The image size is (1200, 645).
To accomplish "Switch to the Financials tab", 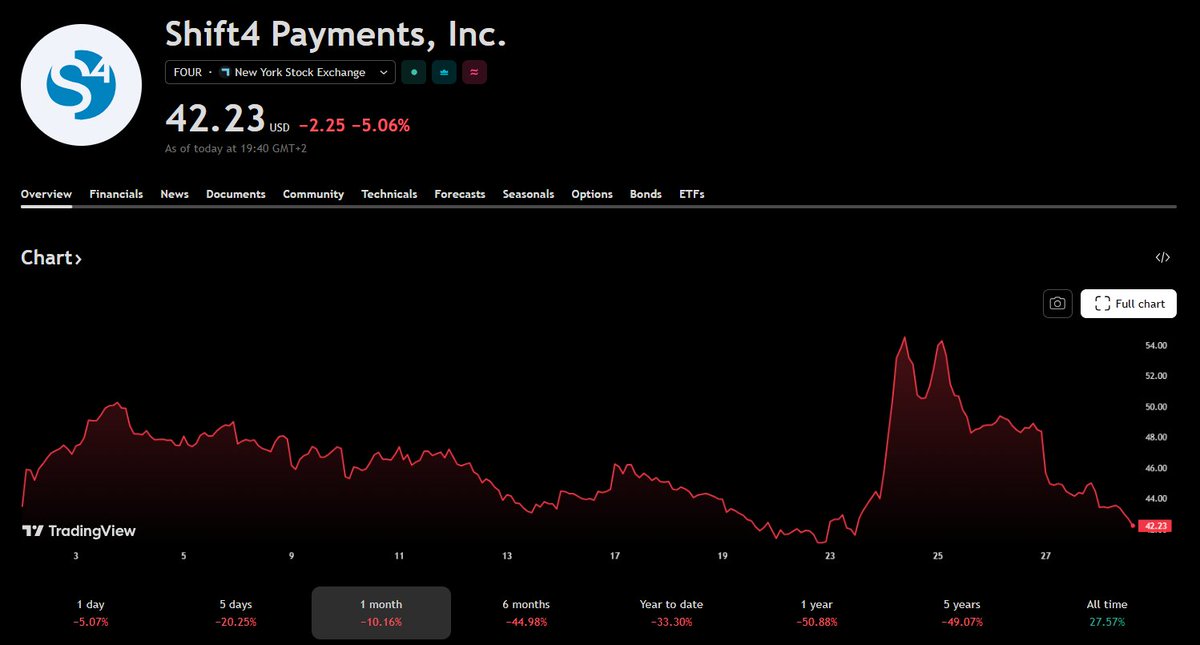I will pos(116,194).
